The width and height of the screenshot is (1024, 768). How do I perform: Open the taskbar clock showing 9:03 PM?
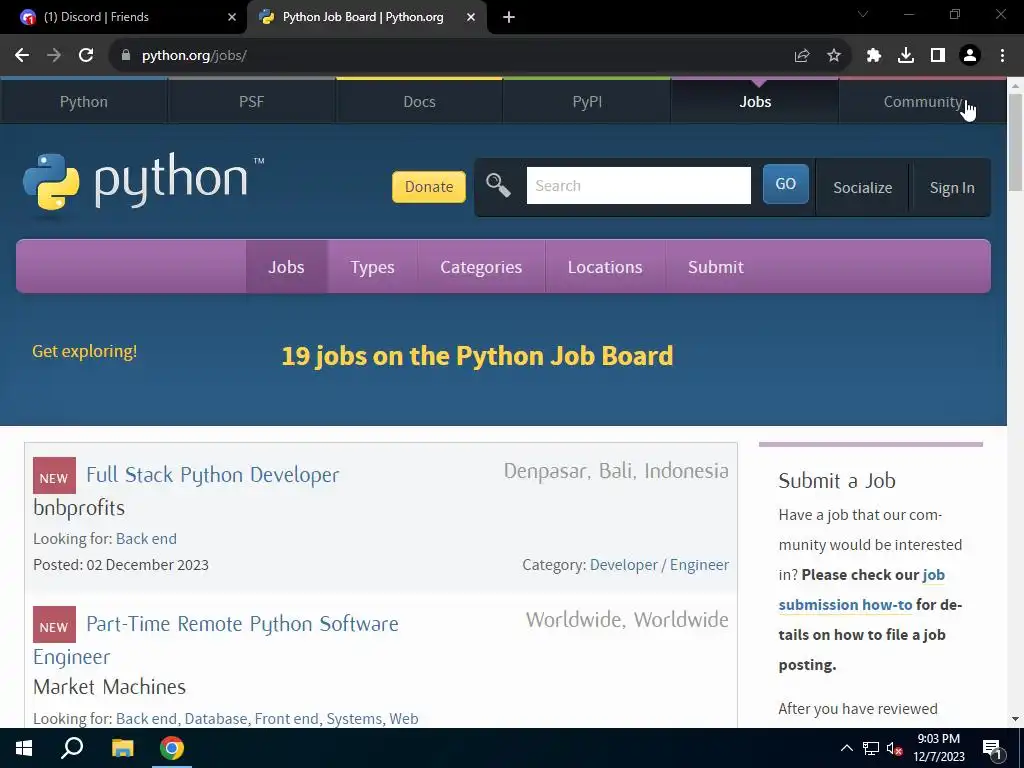pos(938,748)
